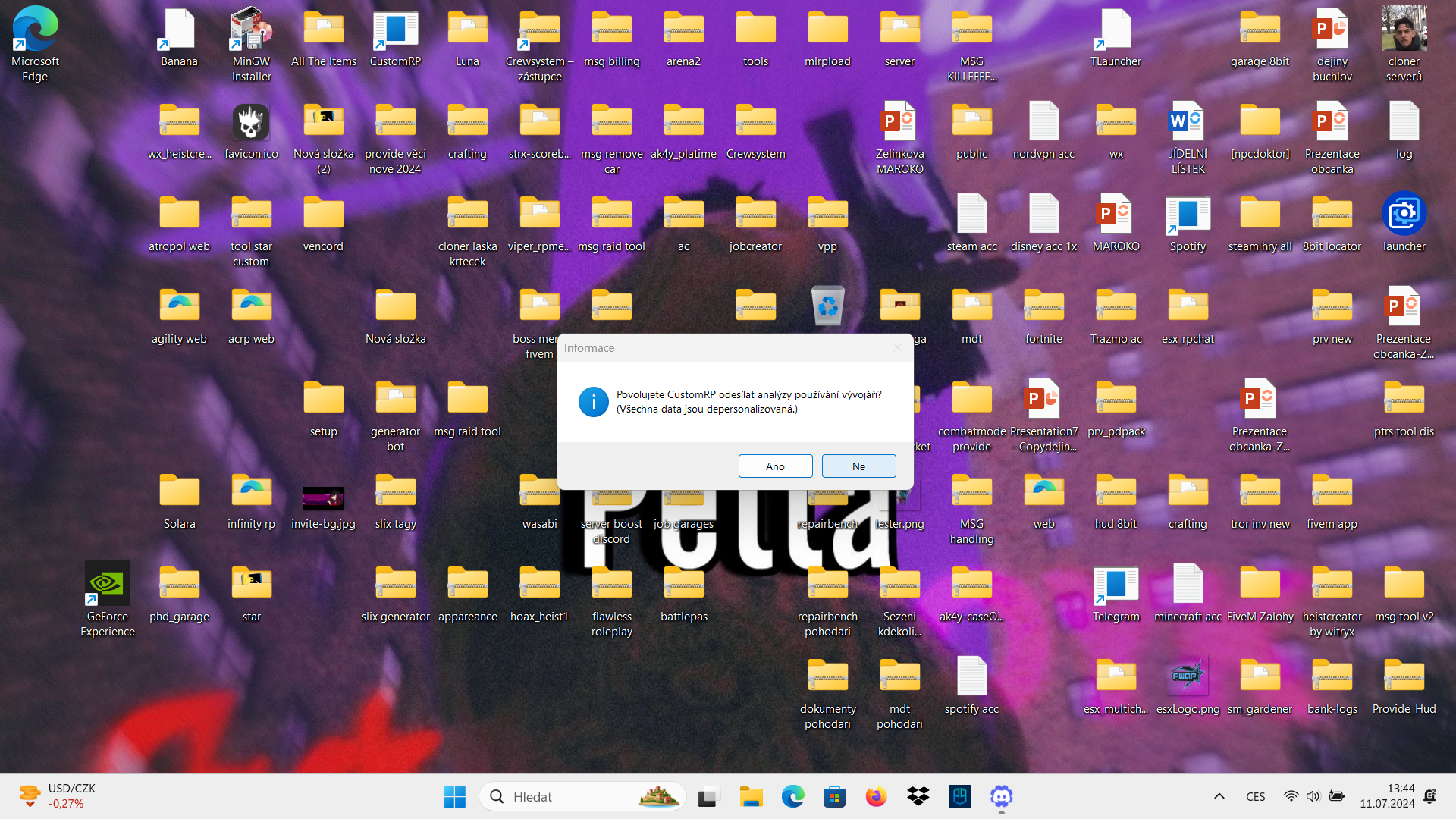
Task: Open the Windows Start menu
Action: coord(454,796)
